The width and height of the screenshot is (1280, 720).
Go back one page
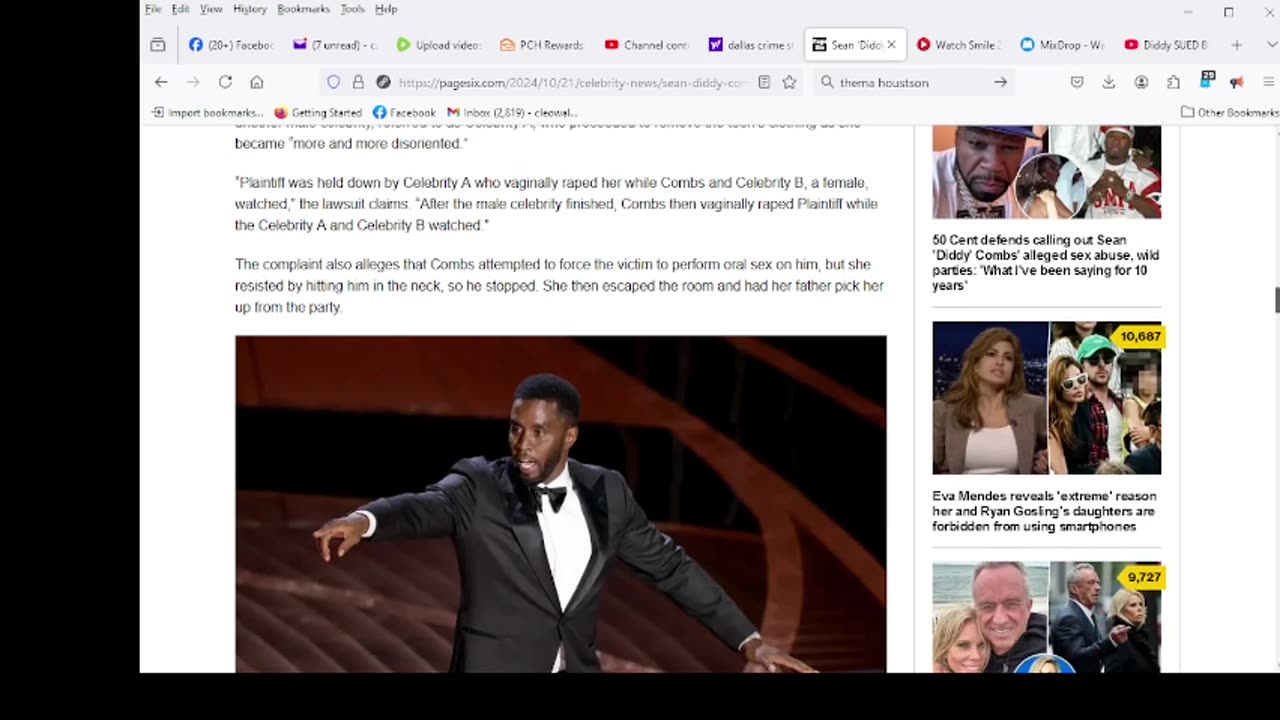pyautogui.click(x=161, y=82)
